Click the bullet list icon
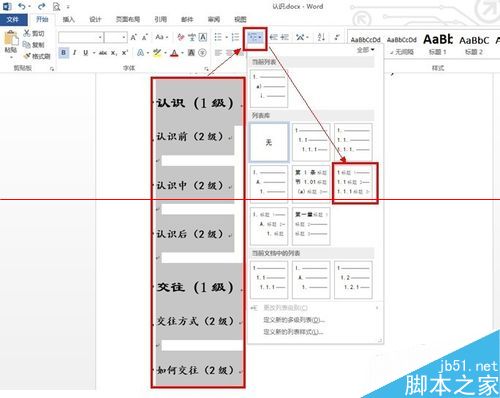Screen dimensions: 500x398 pos(218,37)
